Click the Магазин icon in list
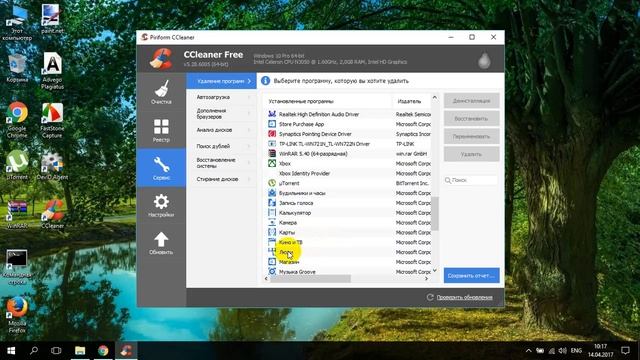This screenshot has width=640, height=360. pos(272,262)
